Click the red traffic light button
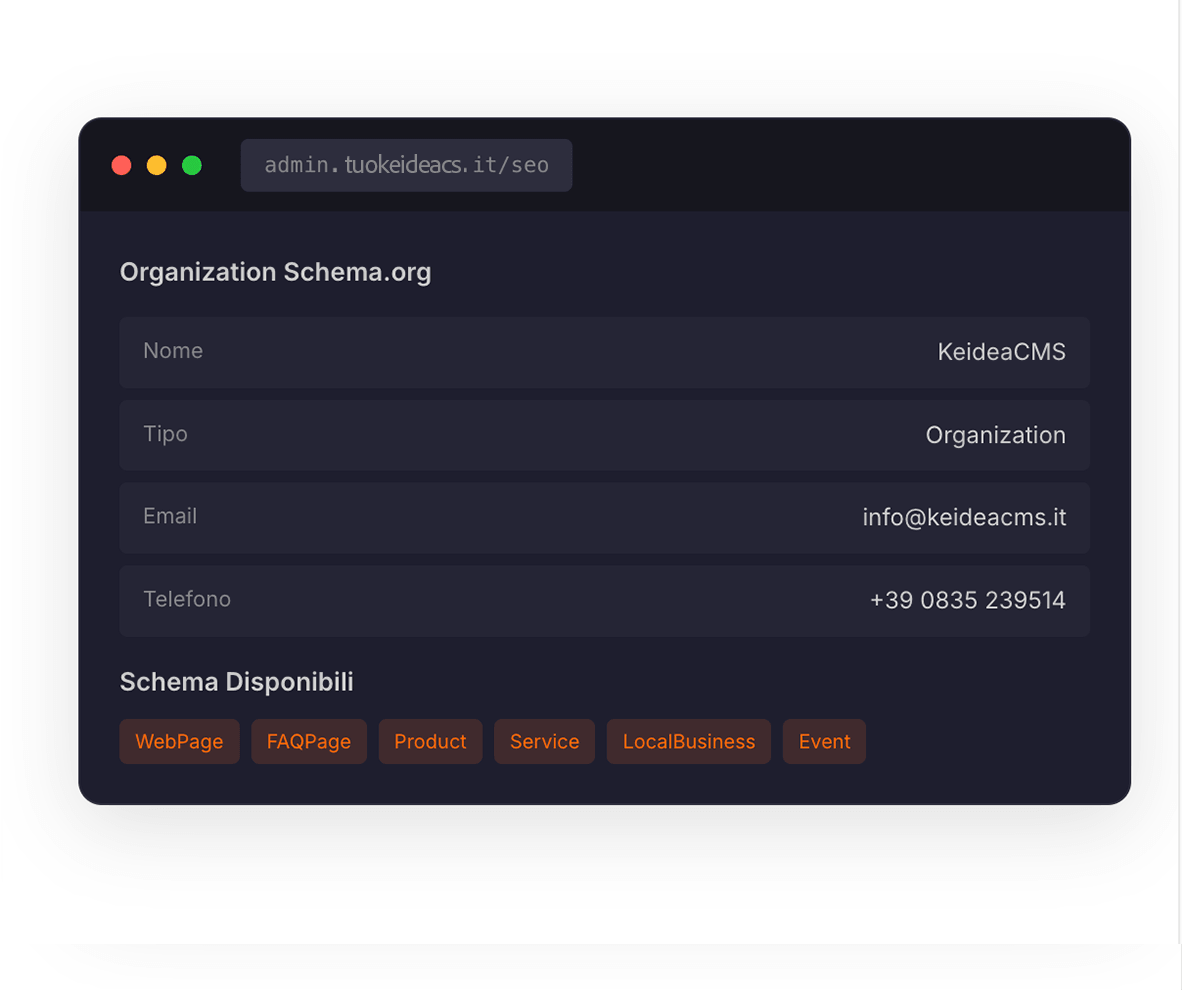This screenshot has height=992, width=1182. [x=121, y=165]
